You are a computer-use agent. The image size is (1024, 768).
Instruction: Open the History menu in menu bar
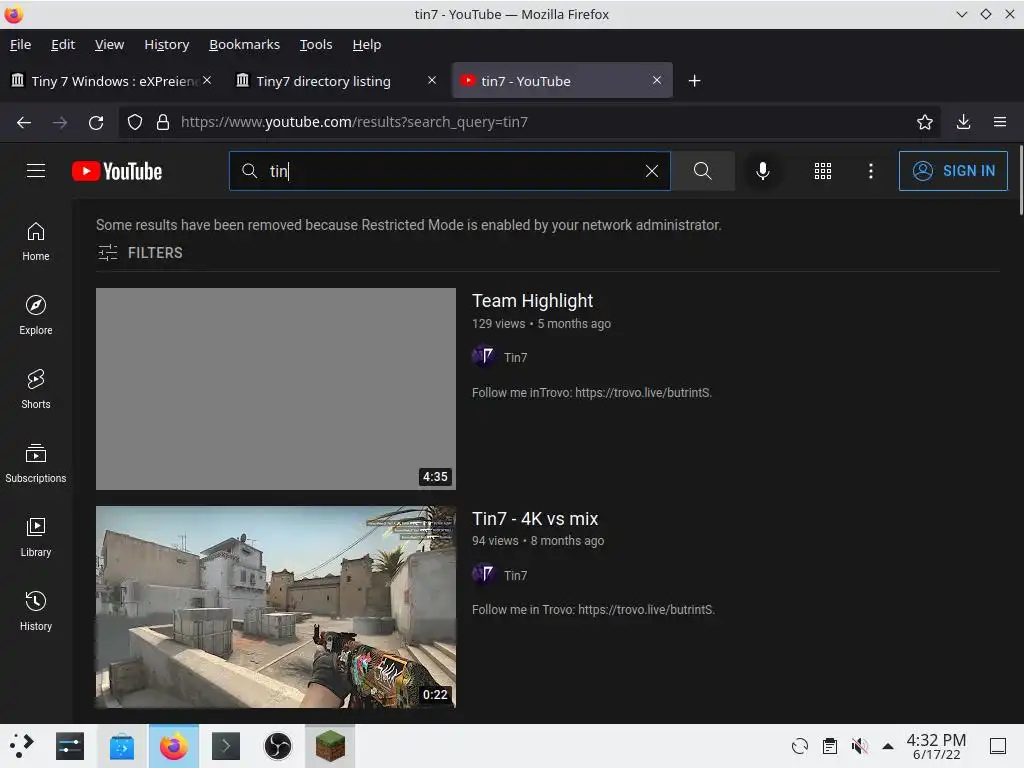167,44
